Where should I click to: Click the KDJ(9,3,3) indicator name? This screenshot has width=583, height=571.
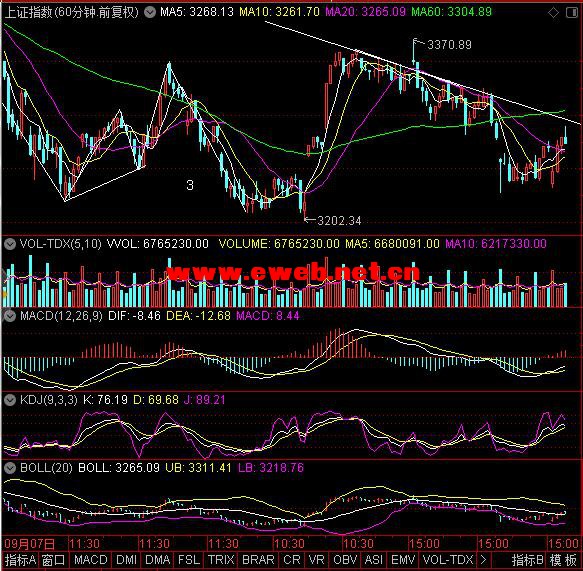(48, 400)
